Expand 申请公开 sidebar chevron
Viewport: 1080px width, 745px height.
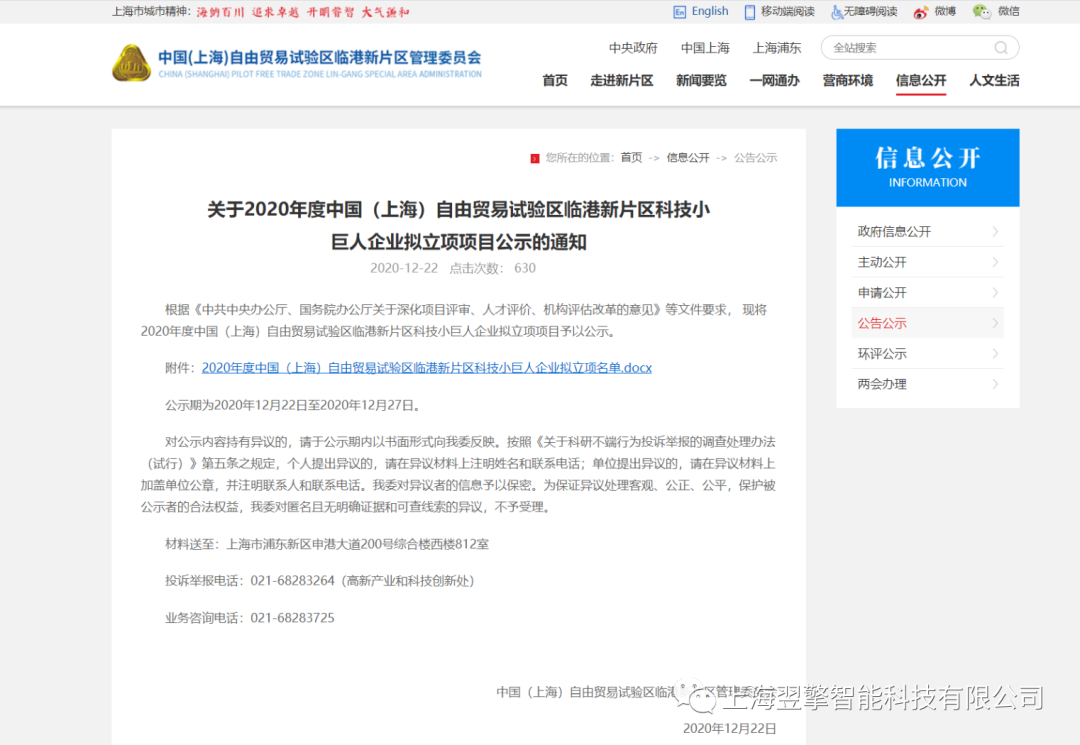[995, 293]
